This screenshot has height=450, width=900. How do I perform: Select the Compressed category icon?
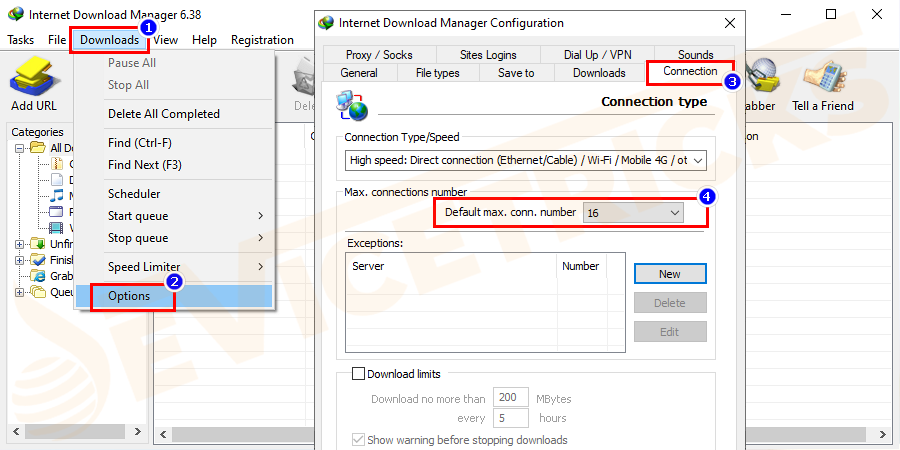[56, 164]
